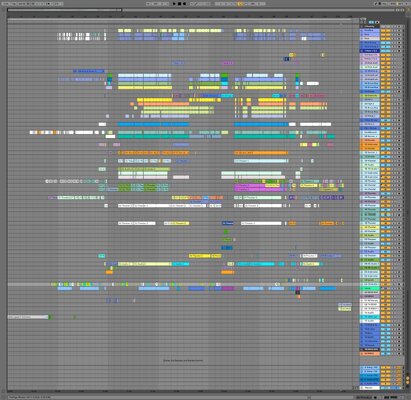Select the long white clip at bottom left of arrangement

(x=28, y=317)
